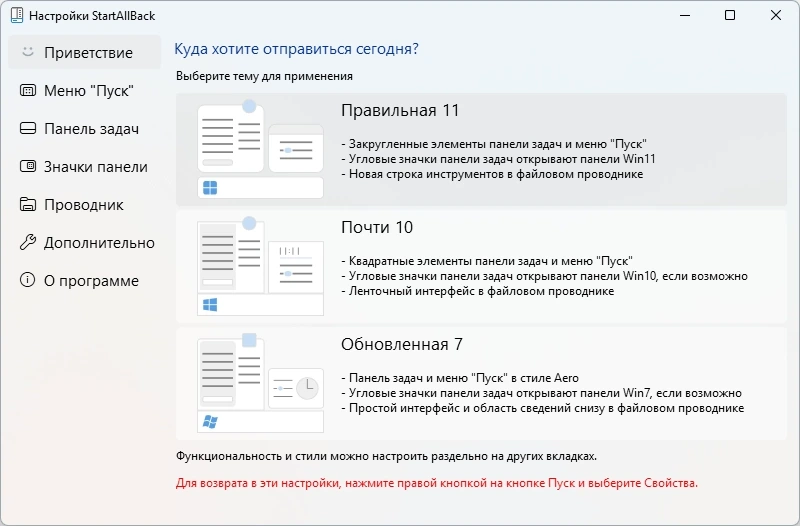This screenshot has height=526, width=800.
Task: Open the Дополнительно settings tab
Action: point(85,242)
